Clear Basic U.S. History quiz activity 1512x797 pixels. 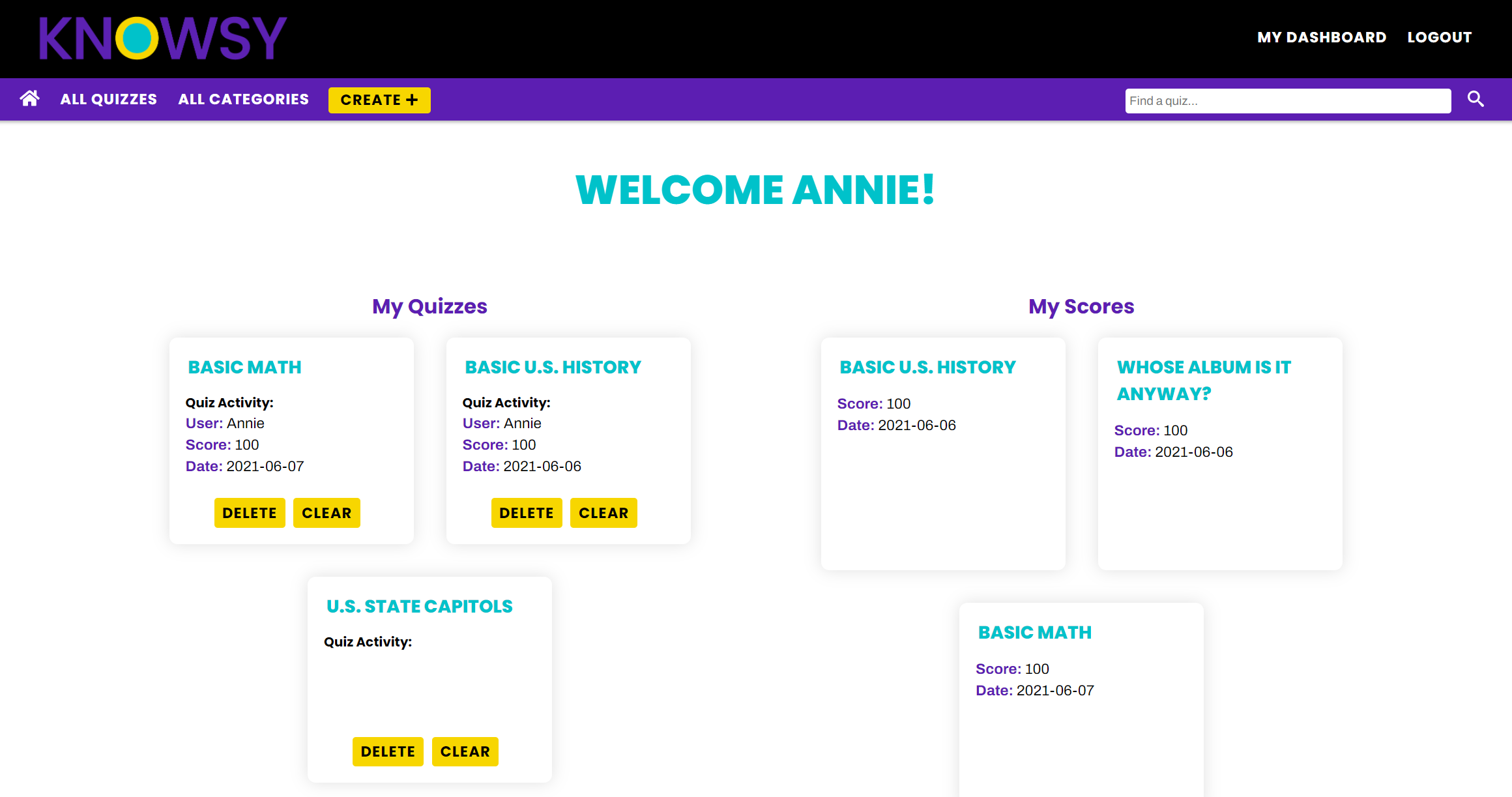[603, 513]
